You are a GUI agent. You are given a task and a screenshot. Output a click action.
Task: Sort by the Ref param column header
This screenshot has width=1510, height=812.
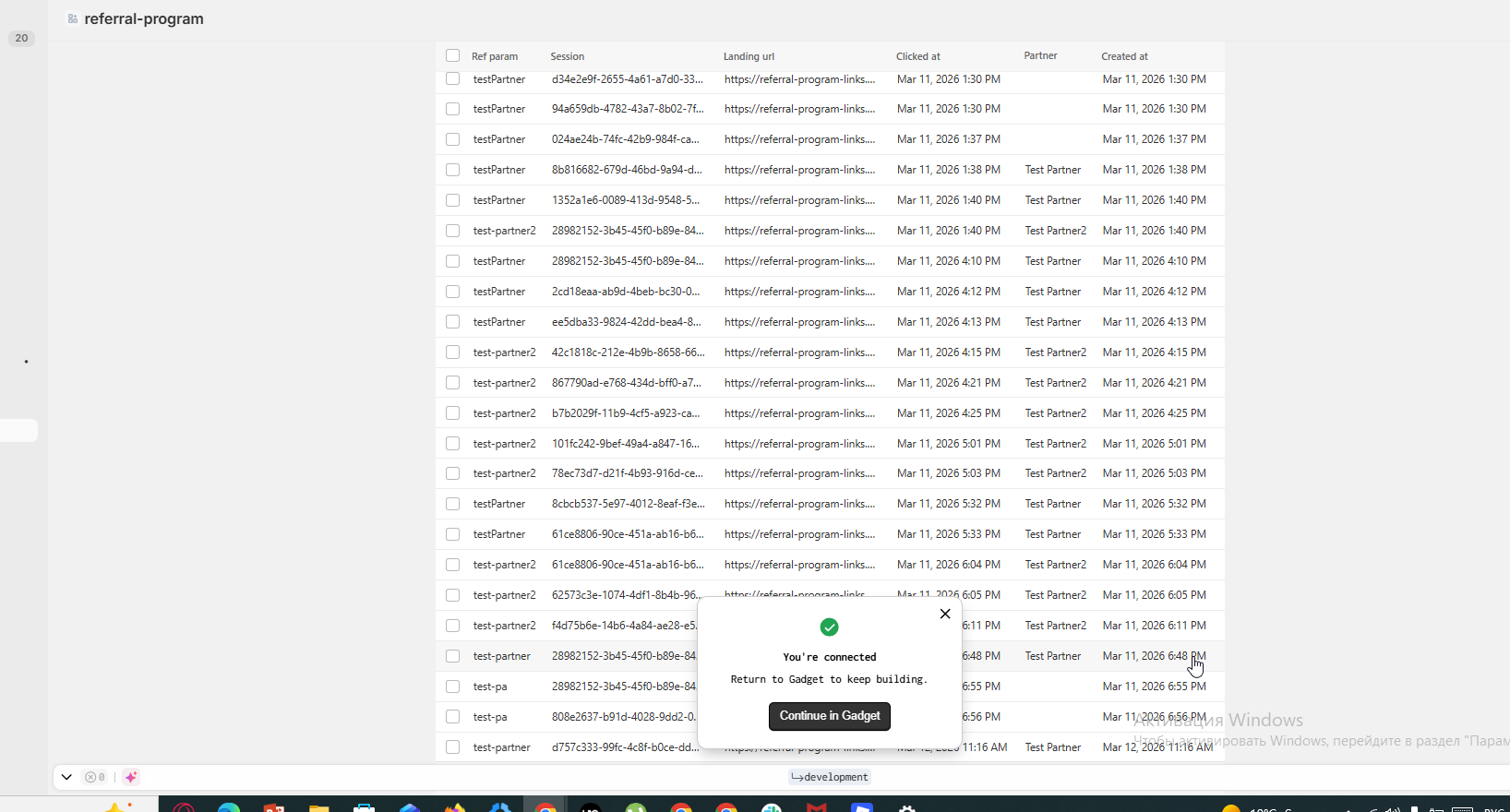495,56
